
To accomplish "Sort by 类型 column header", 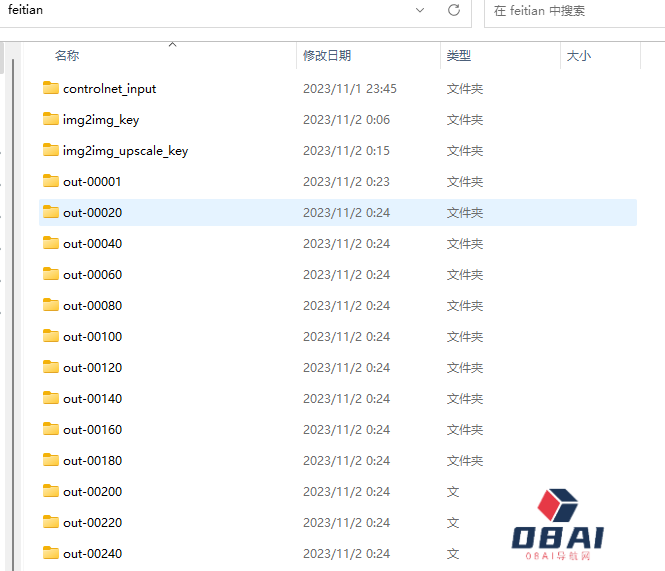I will (458, 56).
